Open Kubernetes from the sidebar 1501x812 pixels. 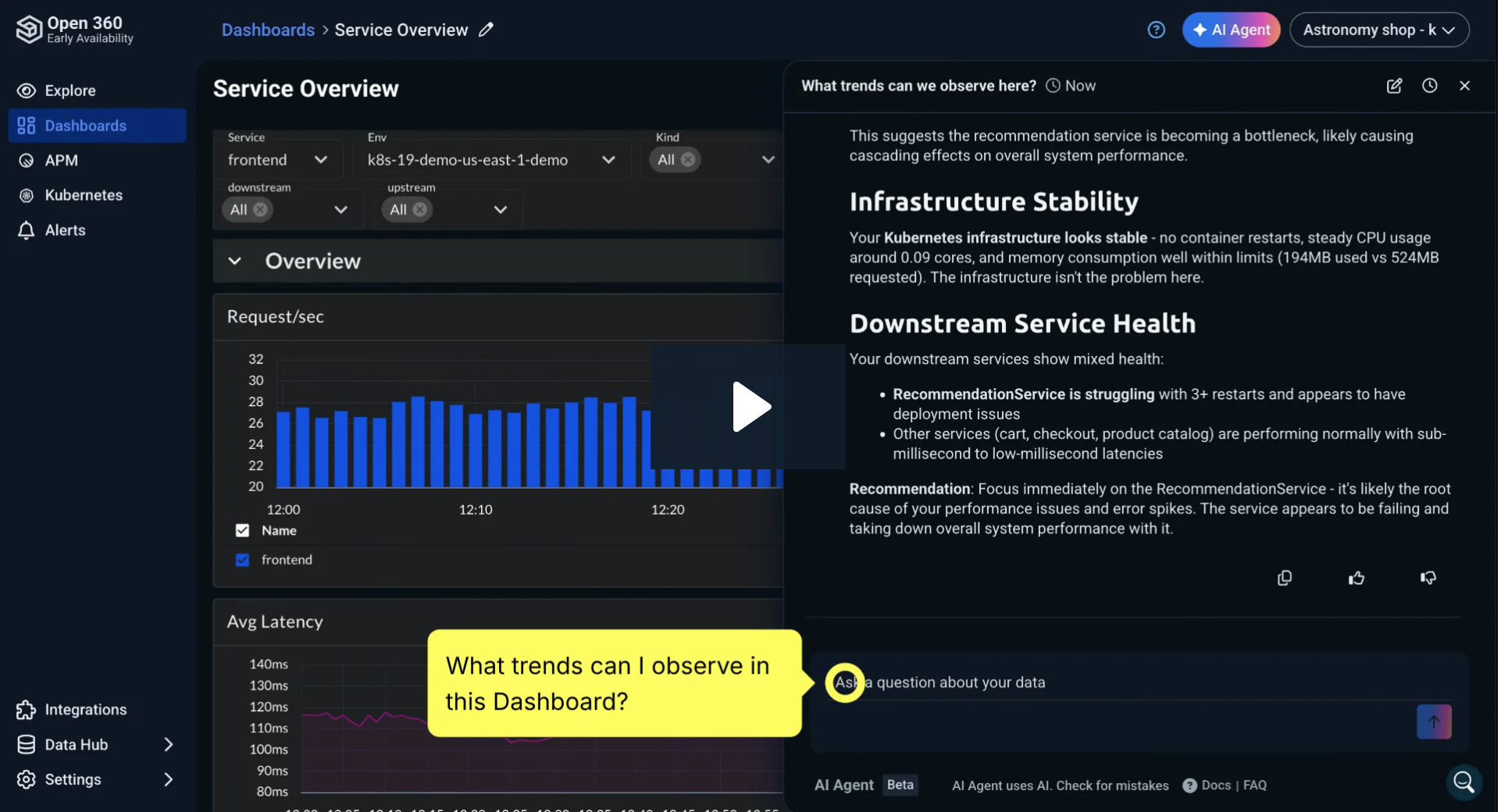(x=84, y=195)
